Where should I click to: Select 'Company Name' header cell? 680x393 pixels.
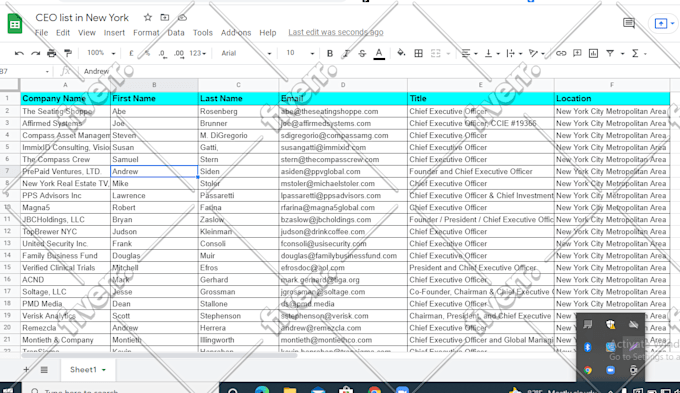pyautogui.click(x=65, y=98)
